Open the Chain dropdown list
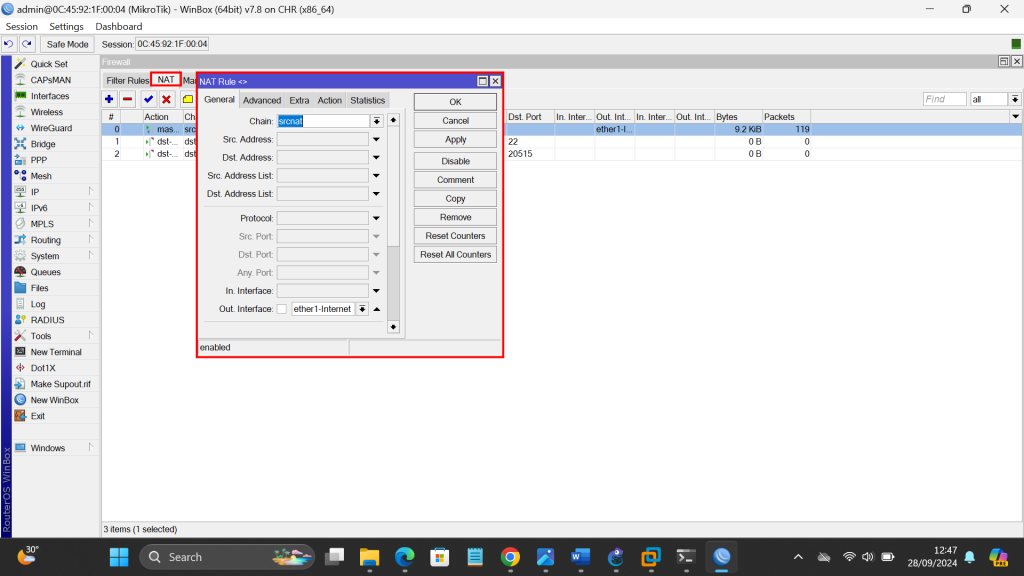 pos(377,121)
